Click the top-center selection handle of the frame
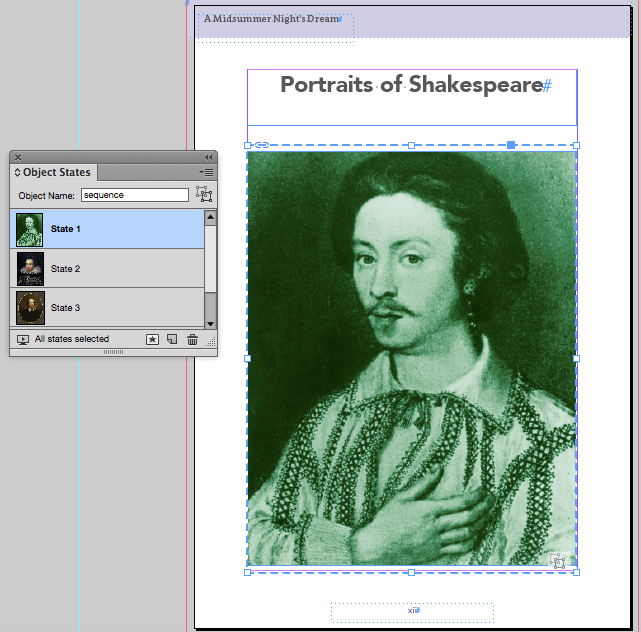 (x=411, y=145)
